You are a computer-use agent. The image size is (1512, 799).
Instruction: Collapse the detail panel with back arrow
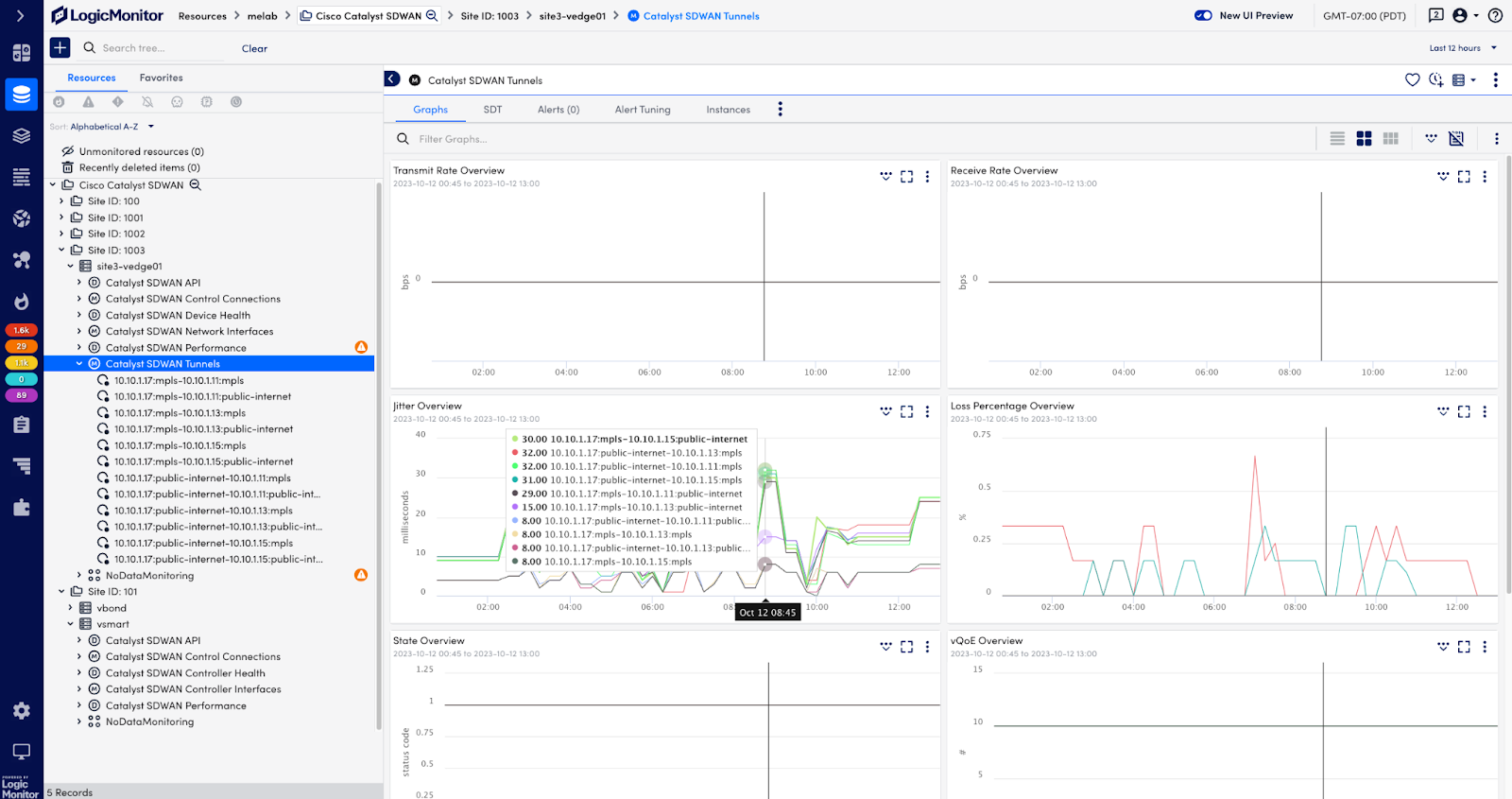[392, 79]
